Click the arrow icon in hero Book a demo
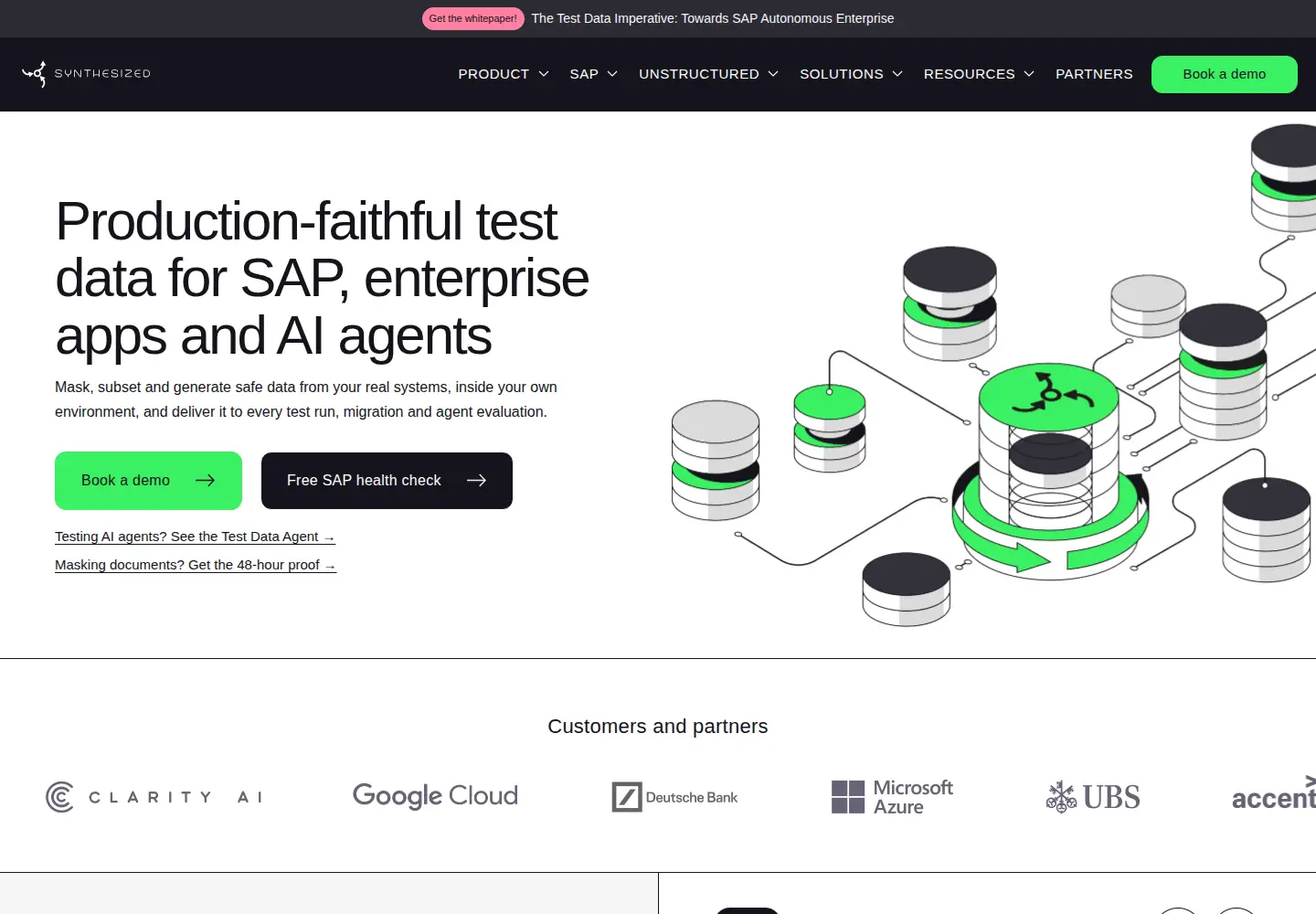 tap(206, 480)
